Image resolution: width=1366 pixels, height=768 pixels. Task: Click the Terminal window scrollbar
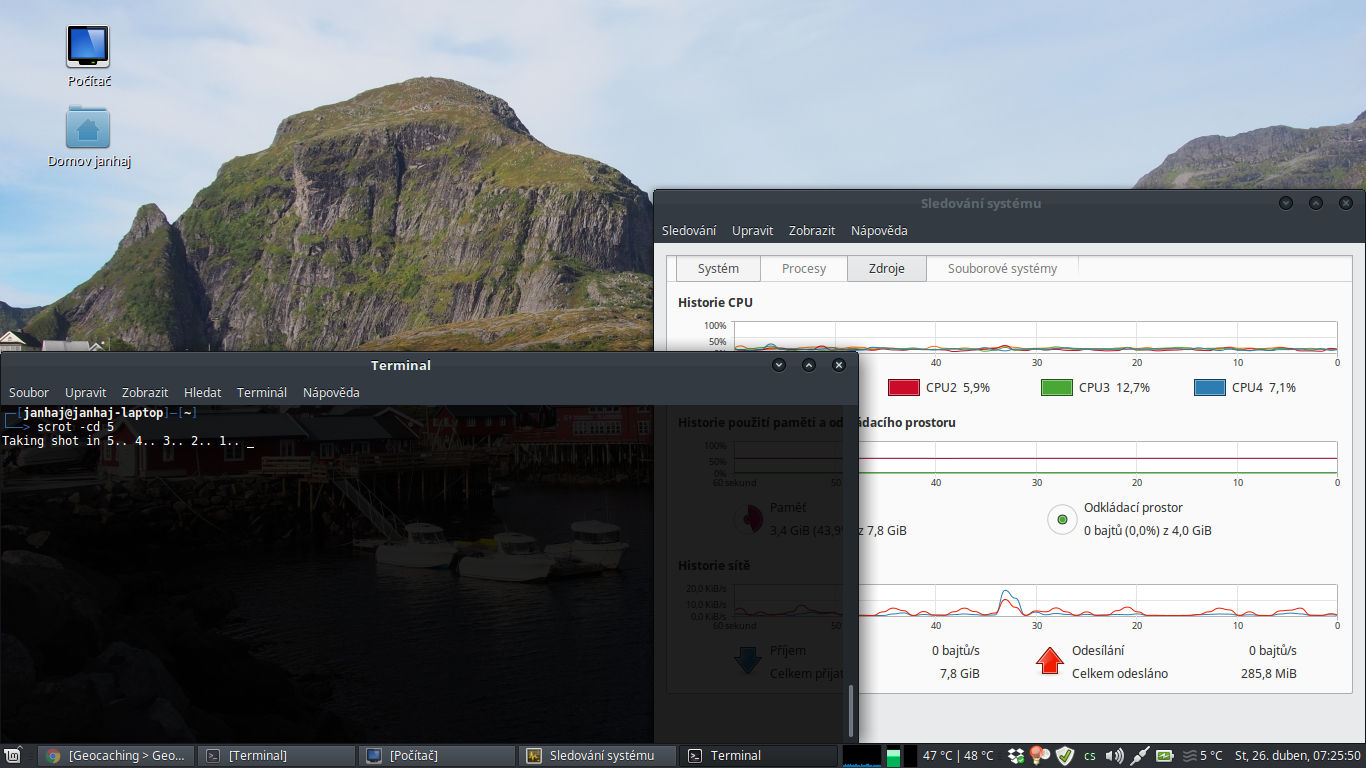852,710
